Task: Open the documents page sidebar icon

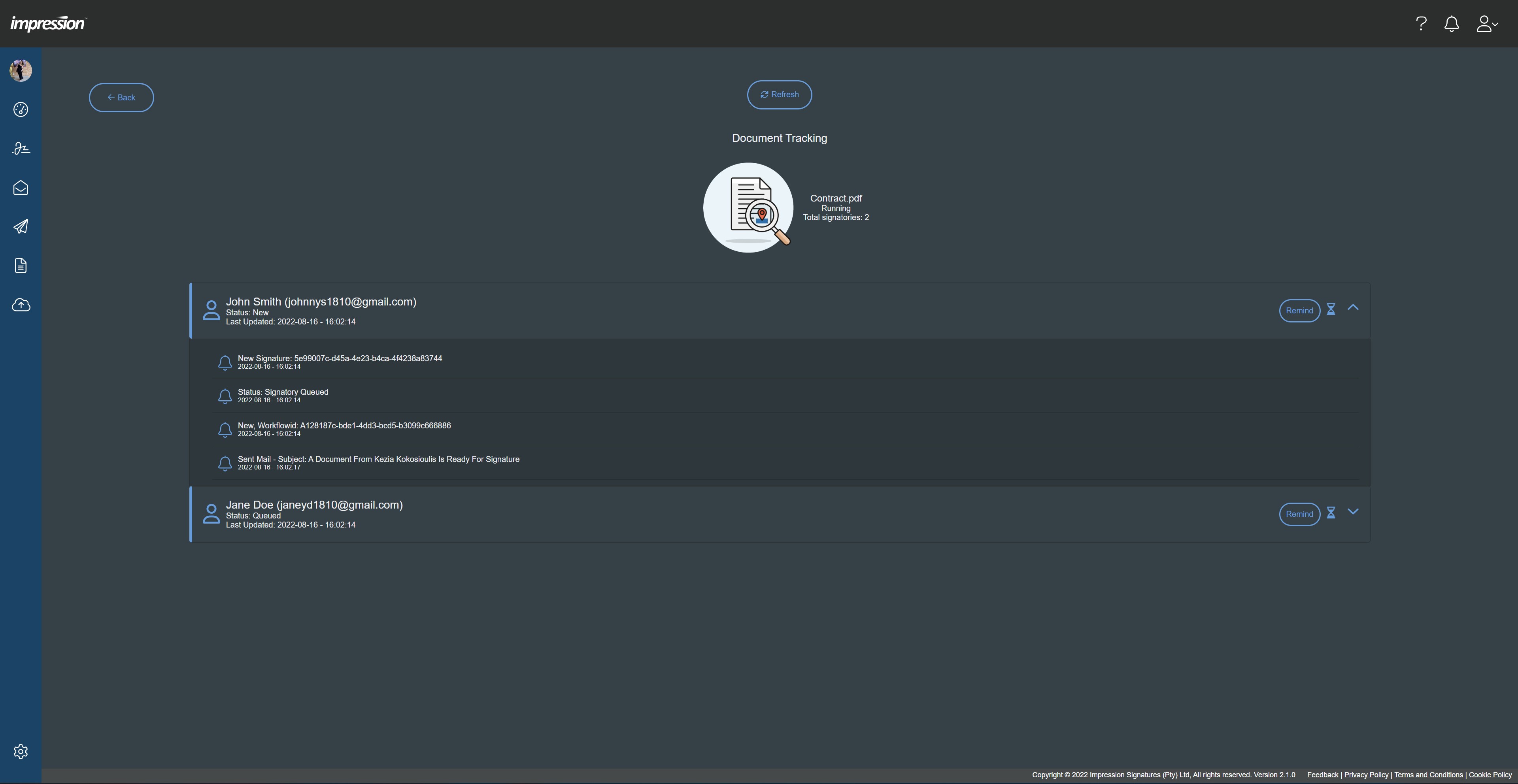Action: click(x=21, y=266)
